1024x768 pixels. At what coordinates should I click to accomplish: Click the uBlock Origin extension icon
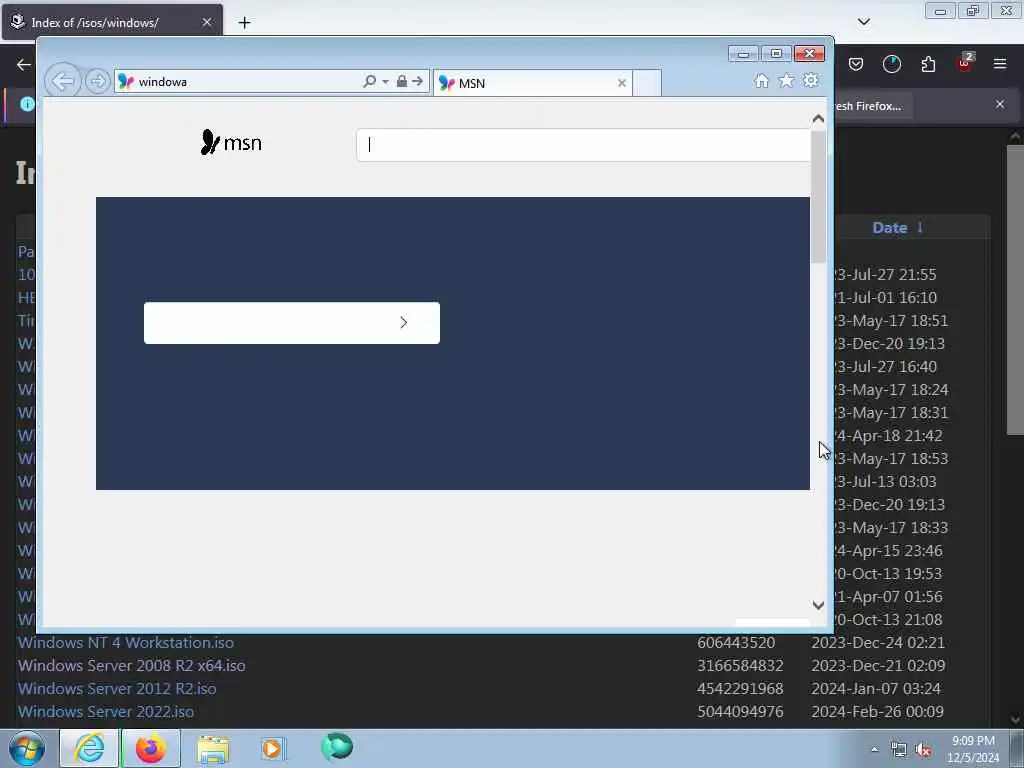pyautogui.click(x=964, y=63)
